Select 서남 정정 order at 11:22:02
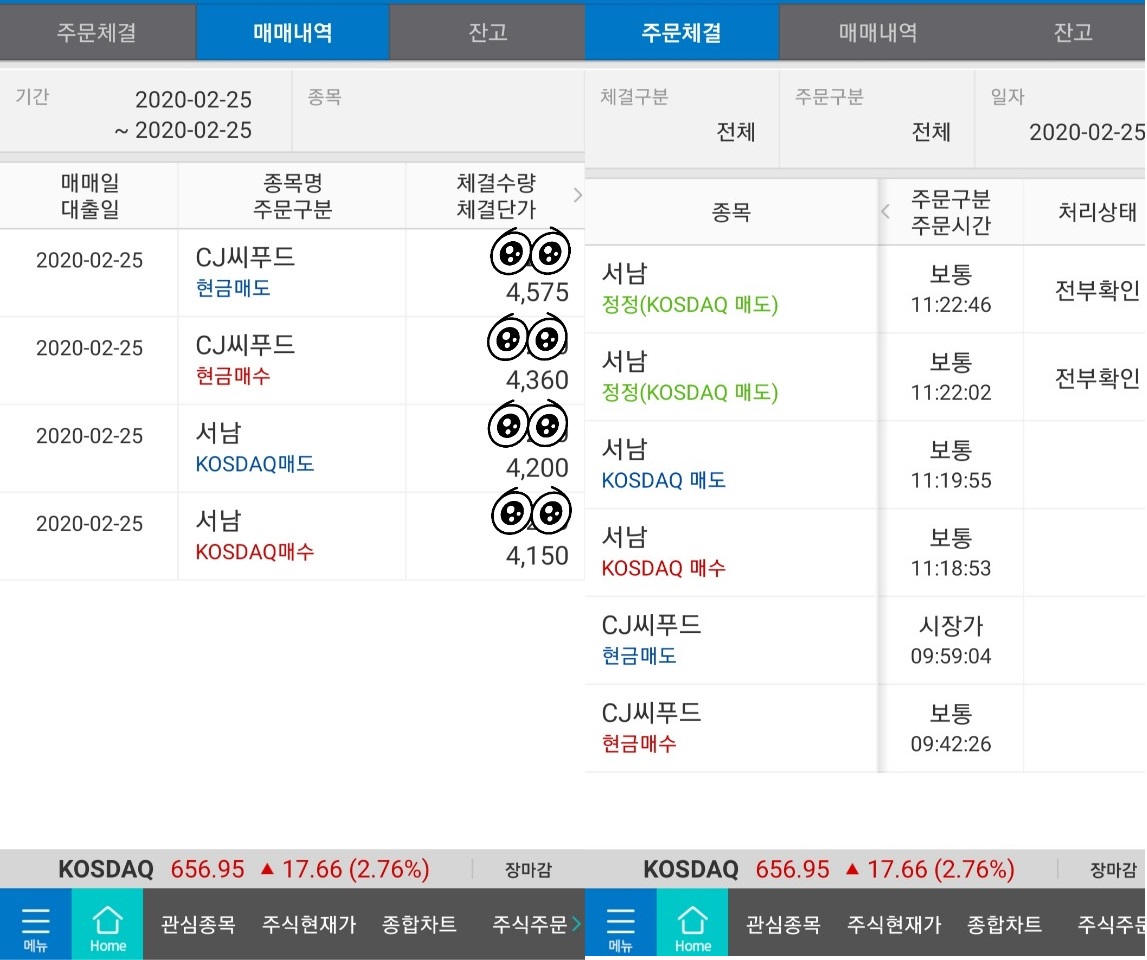1147x960 pixels. coord(865,377)
